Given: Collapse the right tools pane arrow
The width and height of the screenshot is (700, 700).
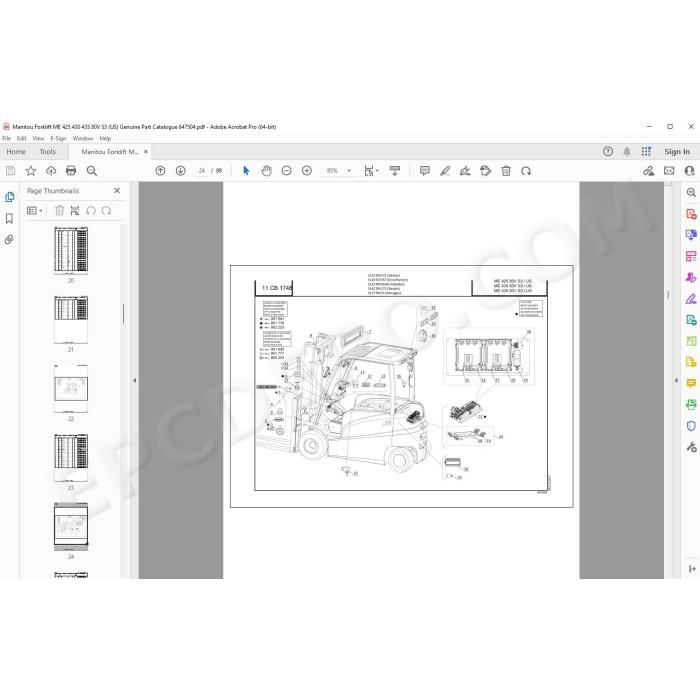Looking at the screenshot, I should (x=676, y=380).
